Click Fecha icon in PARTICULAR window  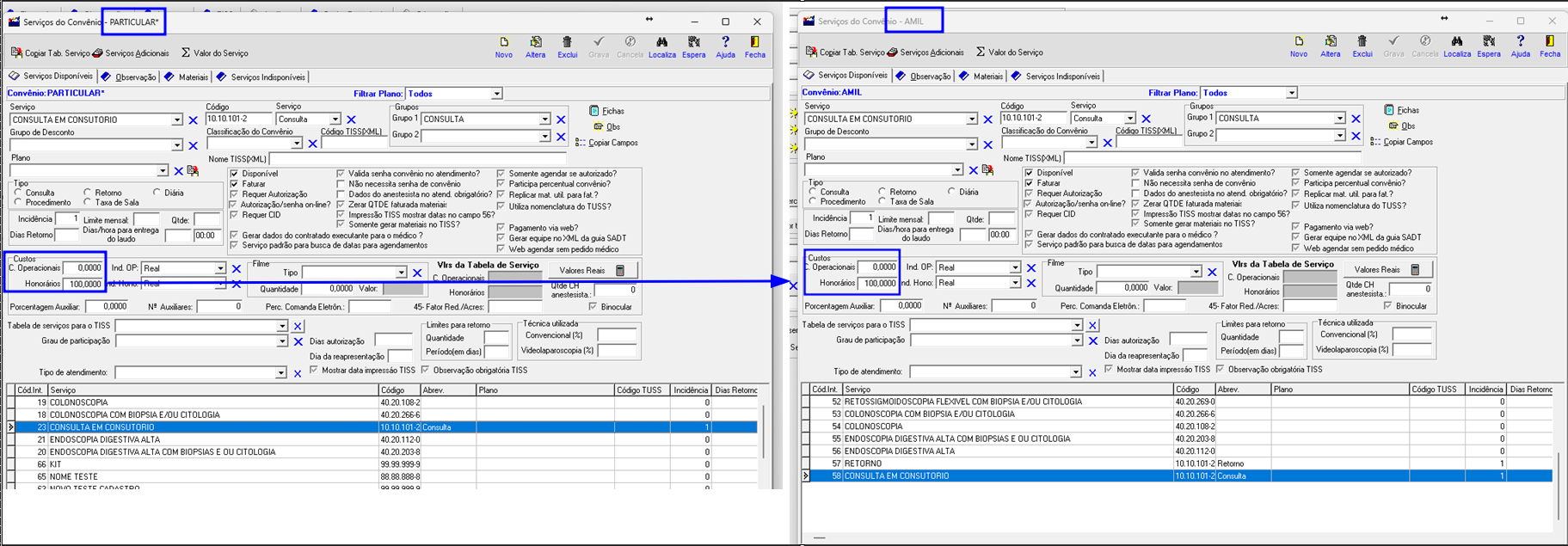[x=754, y=47]
